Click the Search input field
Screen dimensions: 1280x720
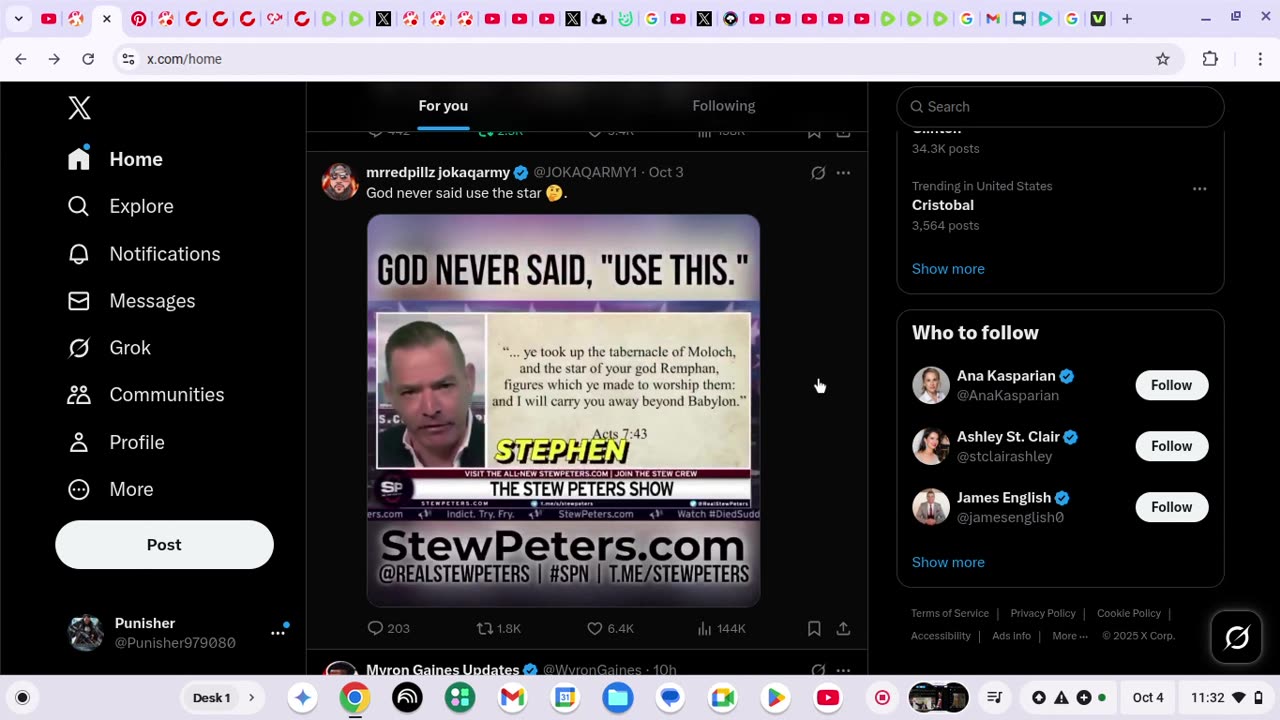pos(1060,107)
